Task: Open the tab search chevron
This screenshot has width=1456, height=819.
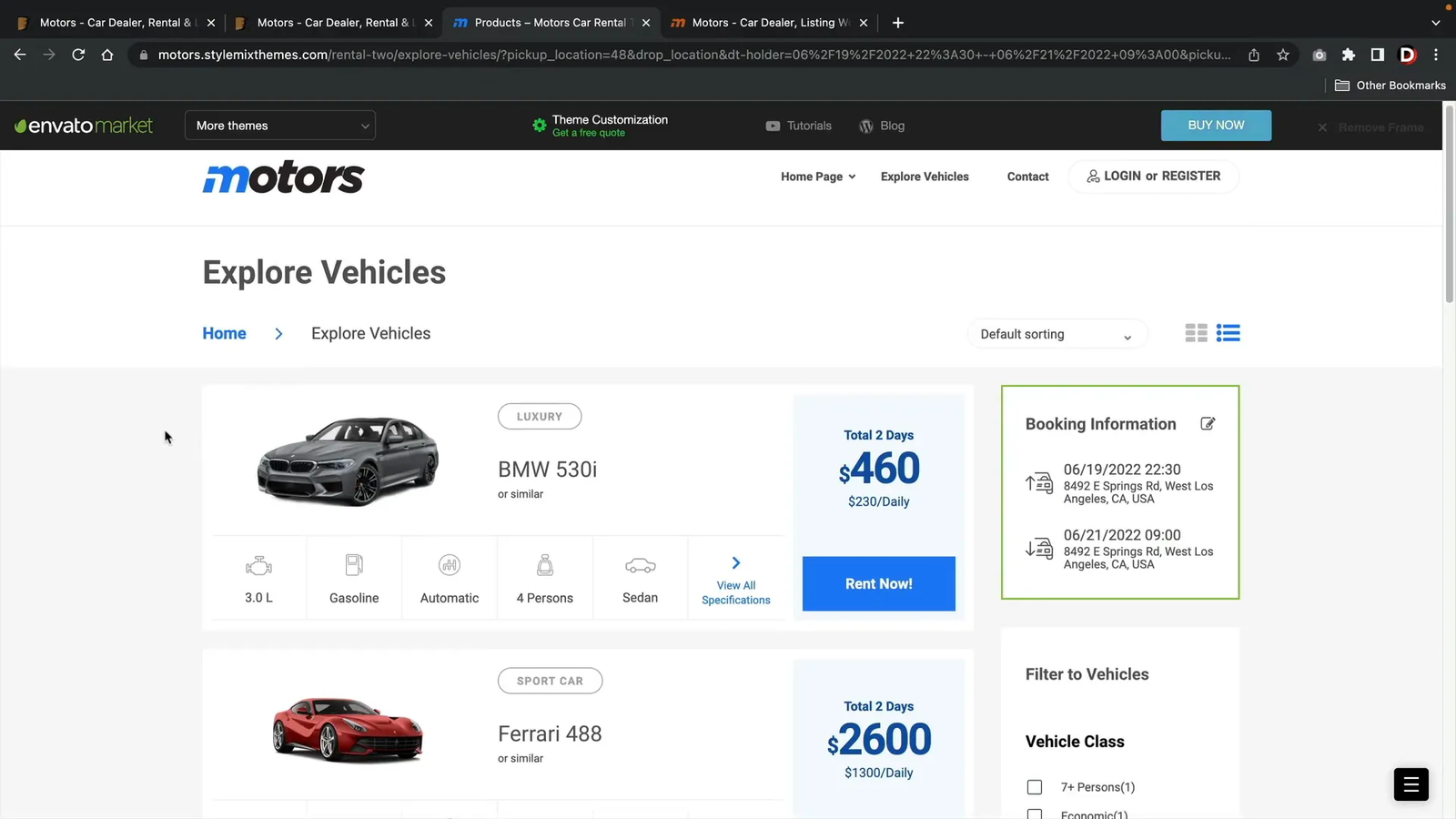Action: [x=1436, y=23]
